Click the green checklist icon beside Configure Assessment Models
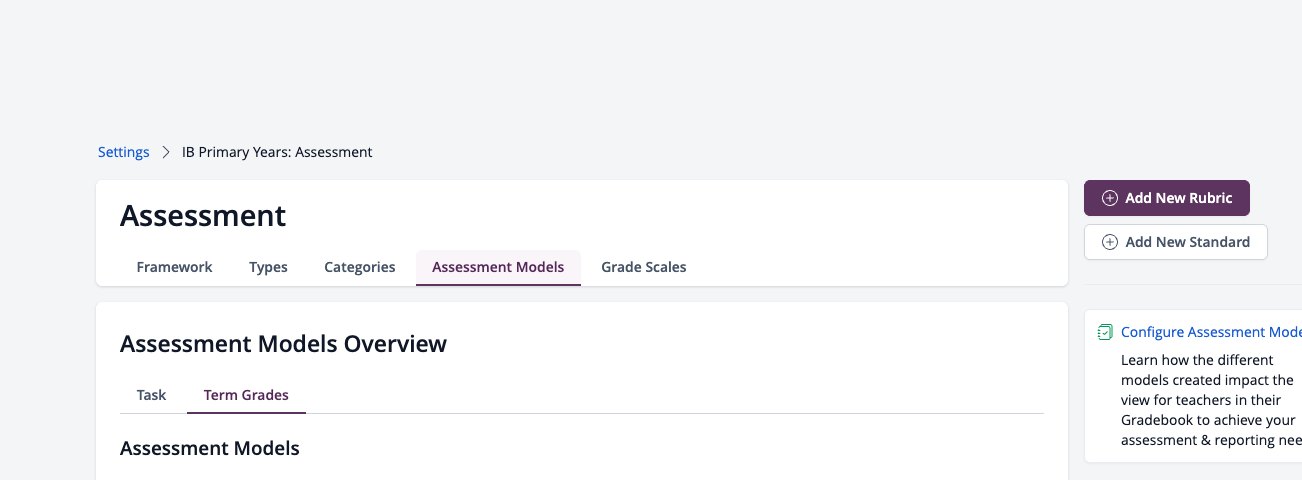Screen dimensions: 1302x480 1105,332
